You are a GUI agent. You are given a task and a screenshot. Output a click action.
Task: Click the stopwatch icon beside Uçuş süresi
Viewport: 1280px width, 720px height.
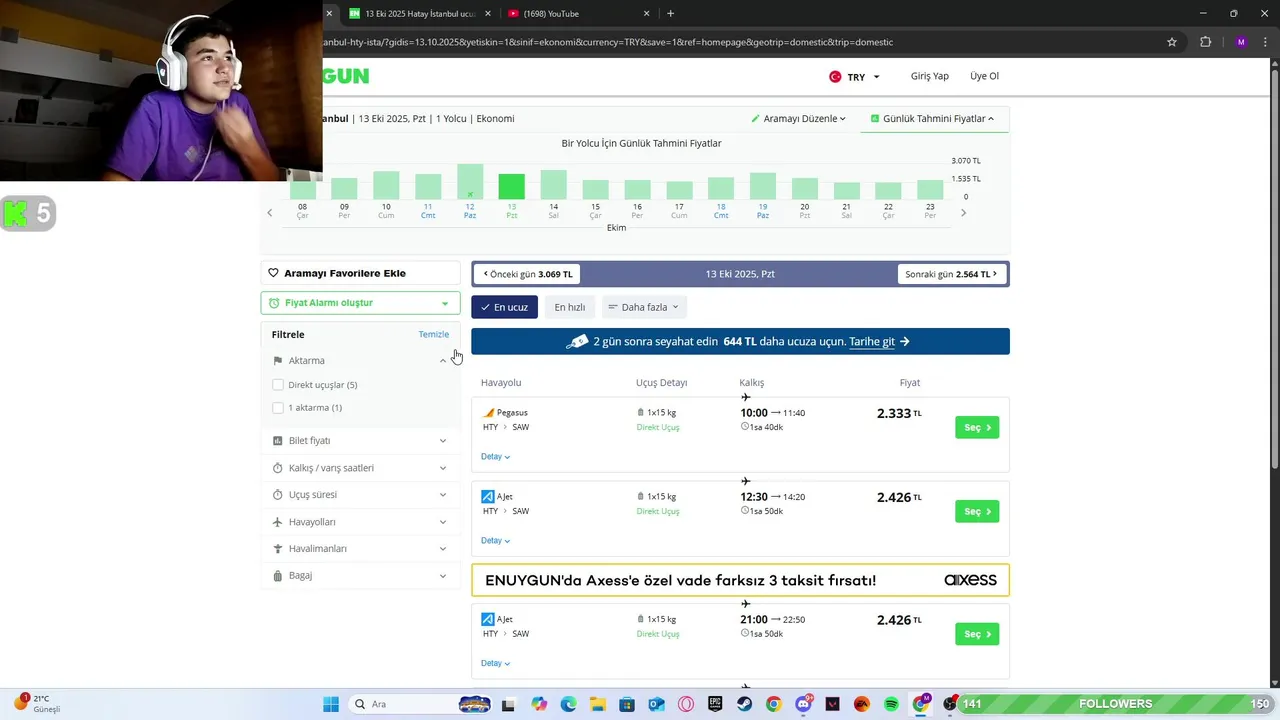coord(278,495)
